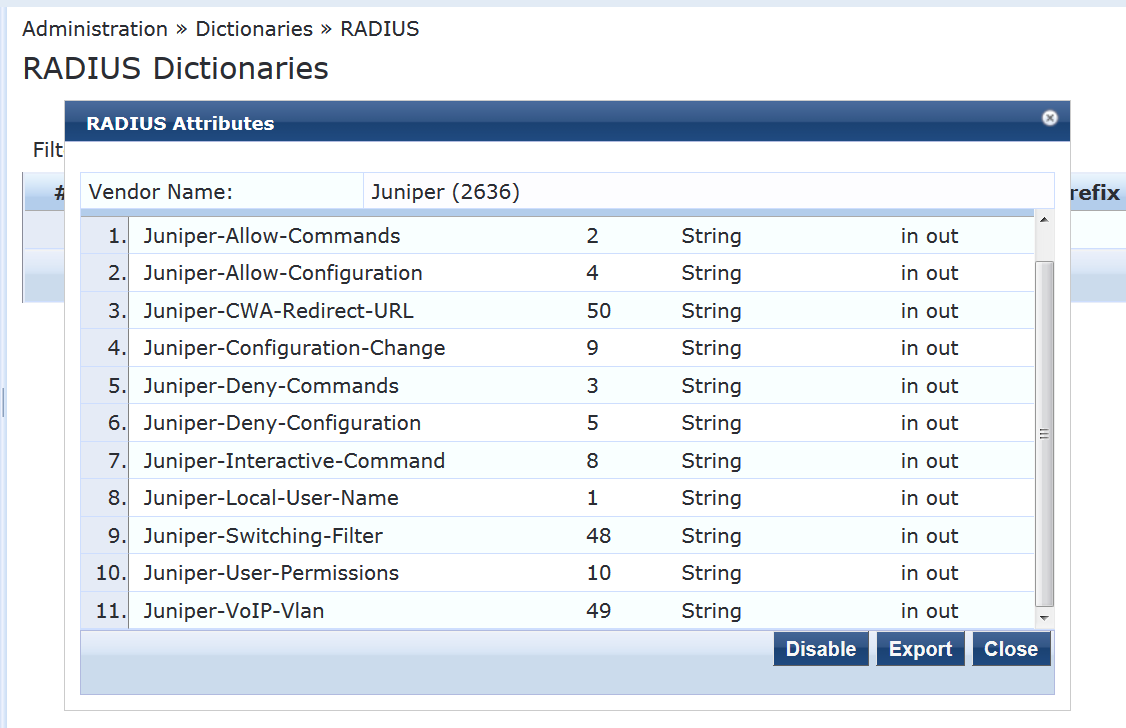
Task: Select the Juniper-Allow-Commands attribute row
Action: (272, 236)
